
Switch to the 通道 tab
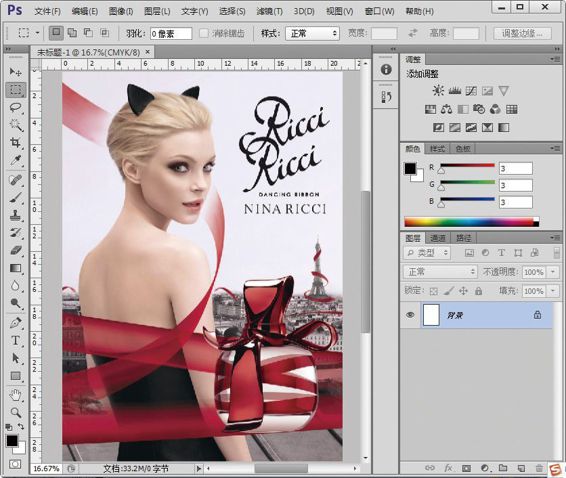pyautogui.click(x=438, y=238)
